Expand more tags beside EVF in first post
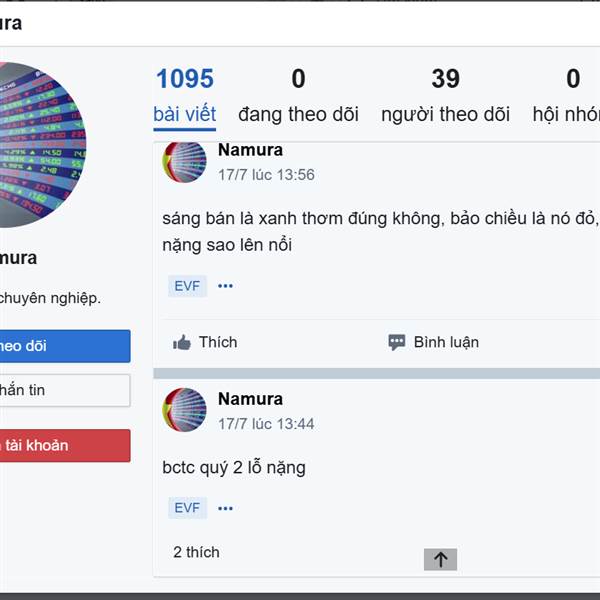 [225, 286]
